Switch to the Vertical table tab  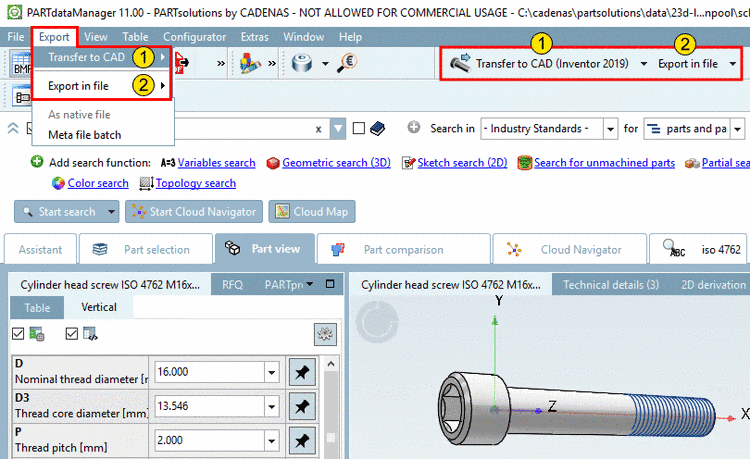pyautogui.click(x=99, y=307)
